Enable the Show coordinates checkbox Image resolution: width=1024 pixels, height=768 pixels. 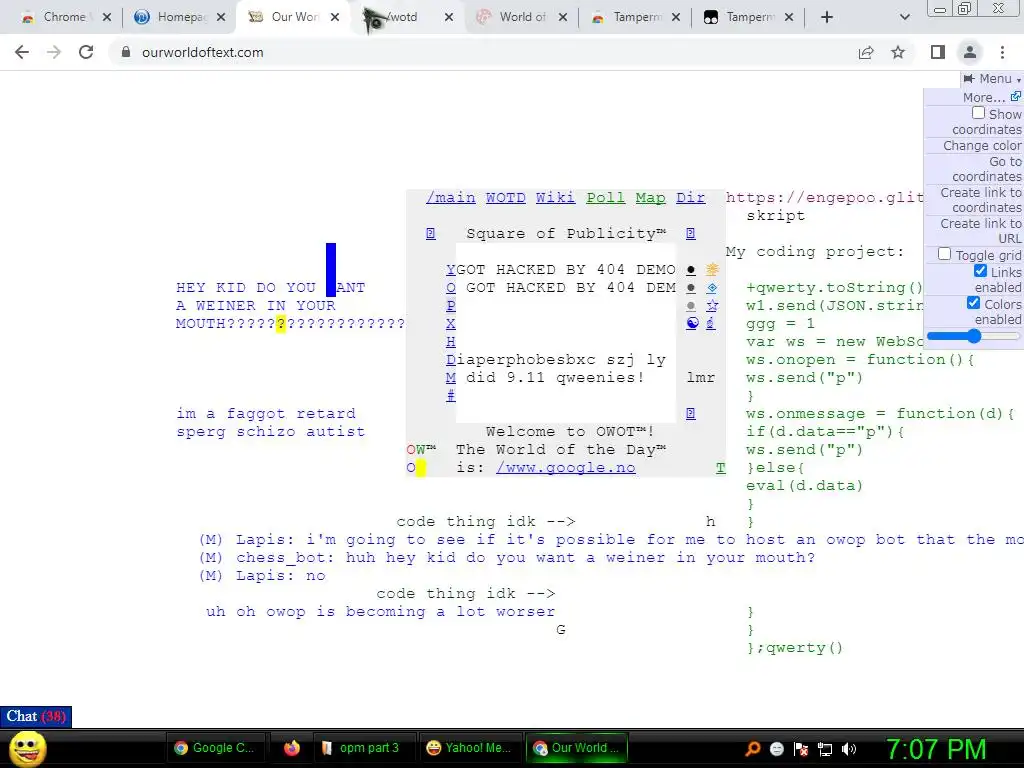click(x=978, y=113)
